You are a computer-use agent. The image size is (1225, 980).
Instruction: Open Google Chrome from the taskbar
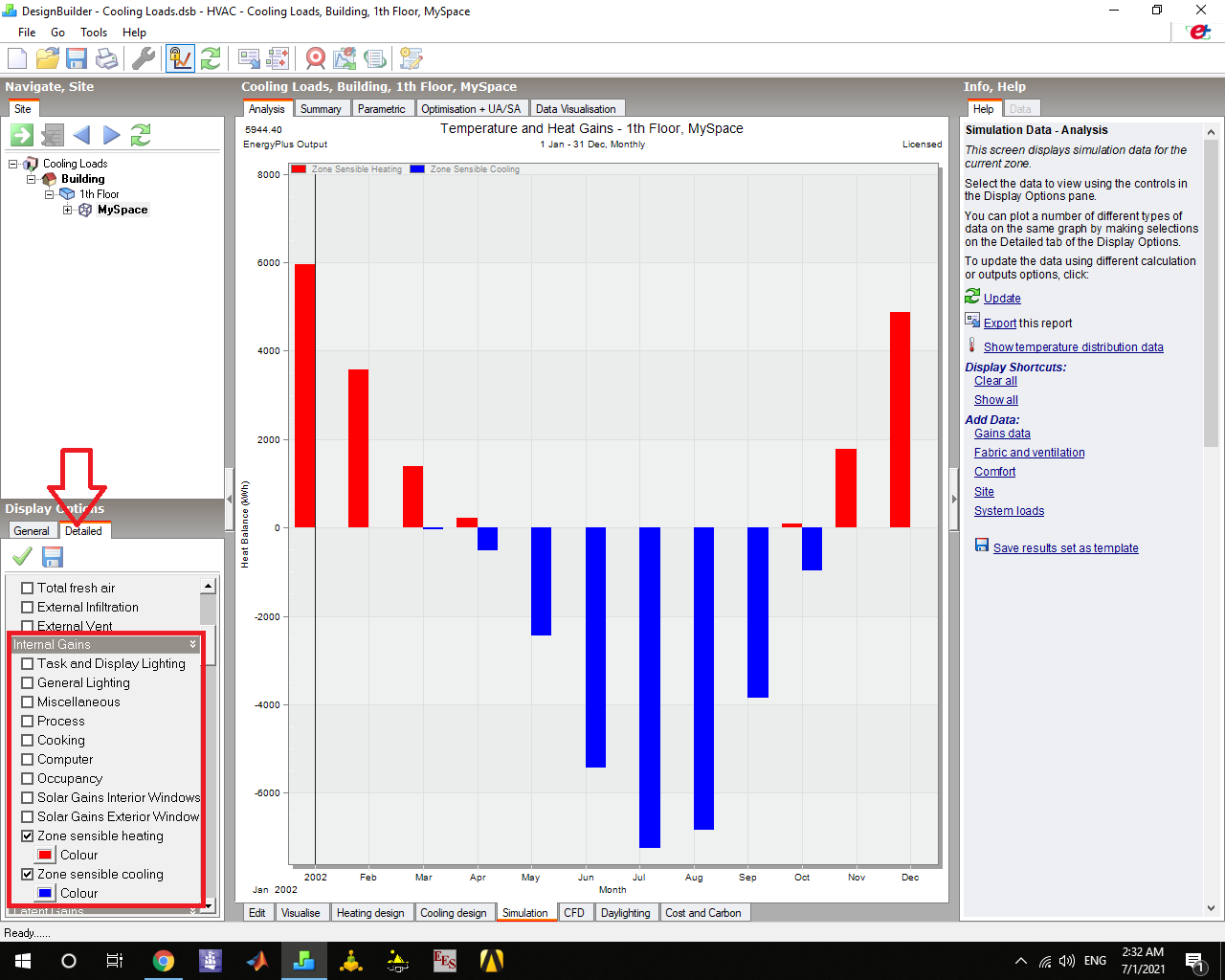(164, 961)
